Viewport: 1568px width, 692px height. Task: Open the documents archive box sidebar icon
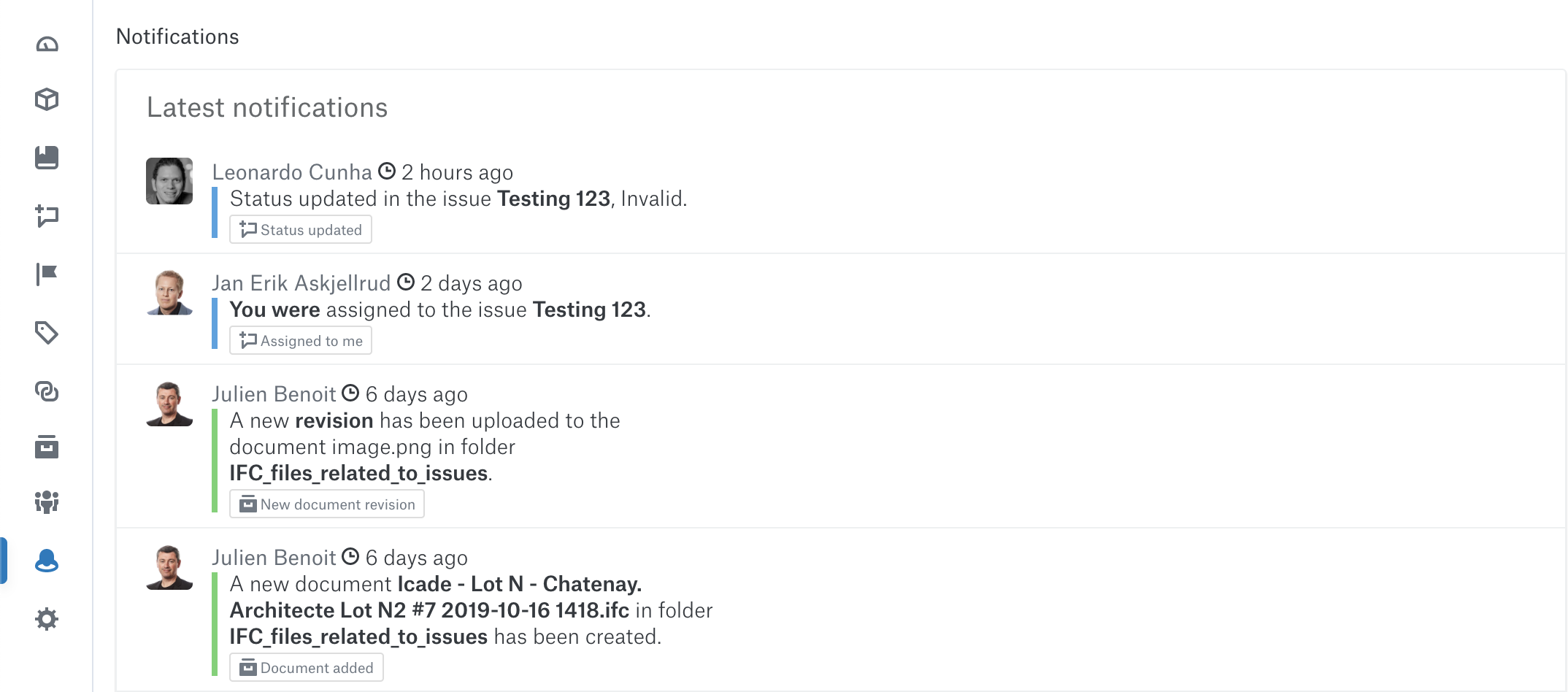tap(47, 447)
